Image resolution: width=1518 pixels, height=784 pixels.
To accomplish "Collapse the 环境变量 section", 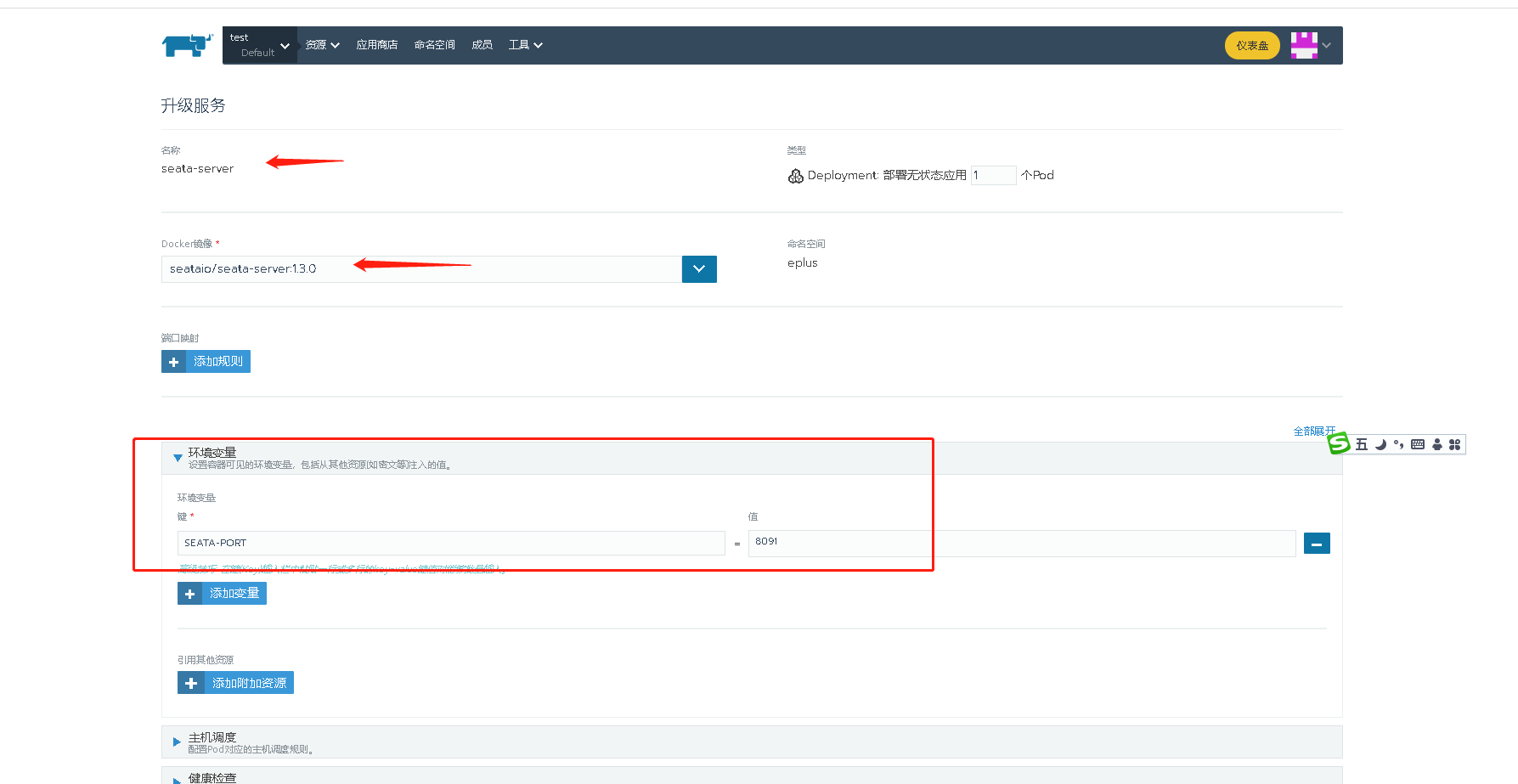I will click(178, 458).
